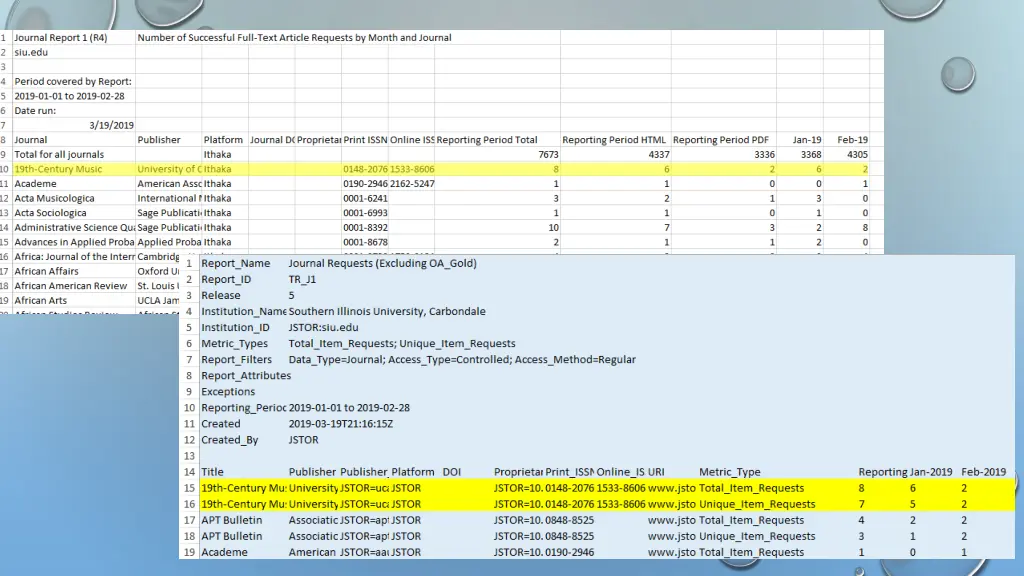This screenshot has width=1024, height=576.
Task: Select the date cell '3/19/2019'
Action: [x=112, y=125]
